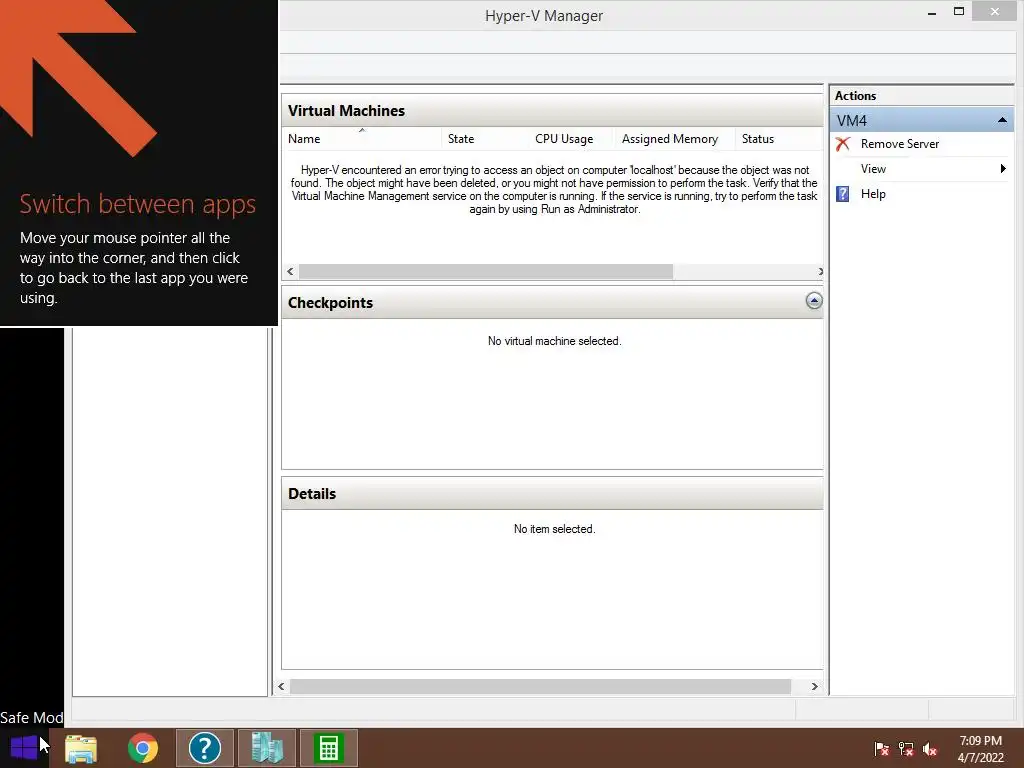
Task: Sort by Assigned Memory column header
Action: click(x=675, y=138)
